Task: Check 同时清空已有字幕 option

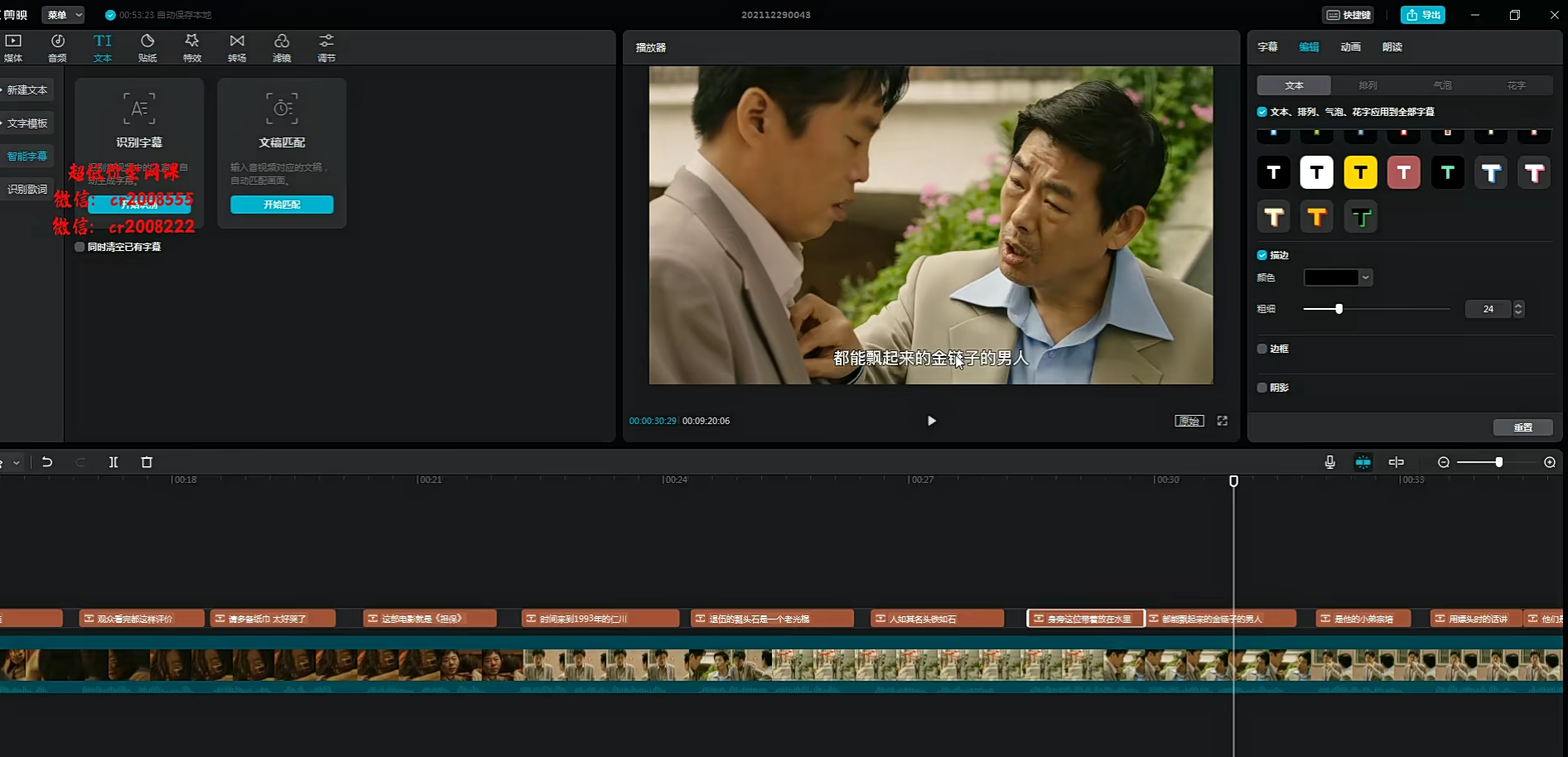Action: point(80,247)
